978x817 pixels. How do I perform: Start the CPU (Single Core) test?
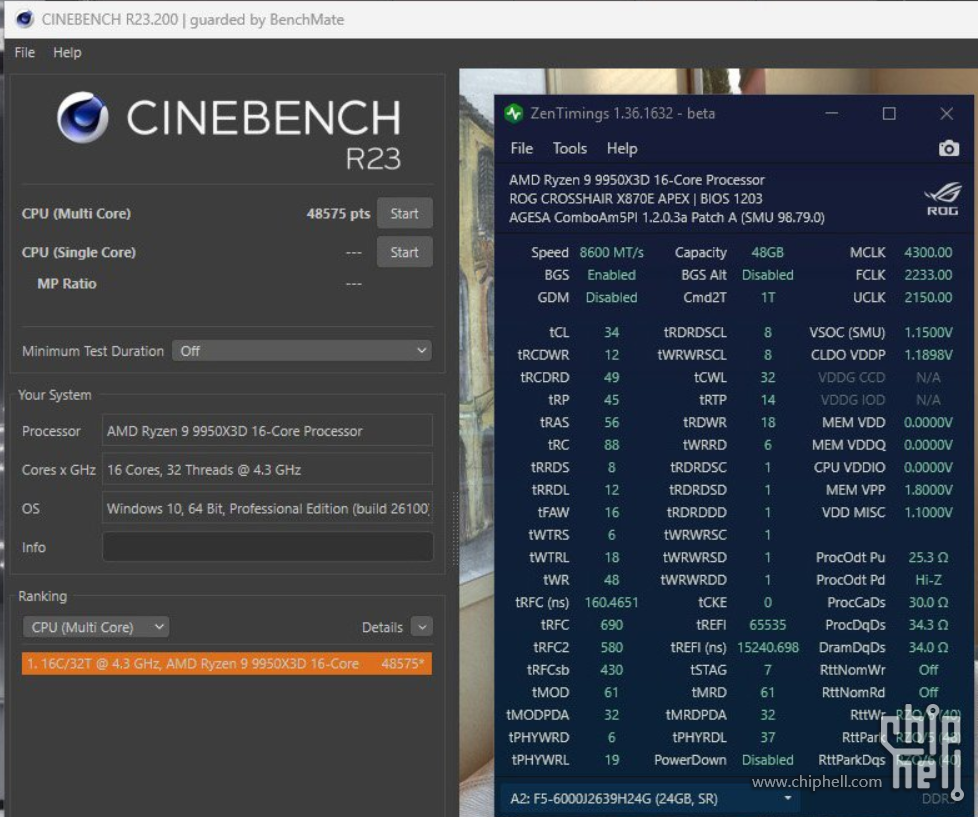pyautogui.click(x=404, y=252)
